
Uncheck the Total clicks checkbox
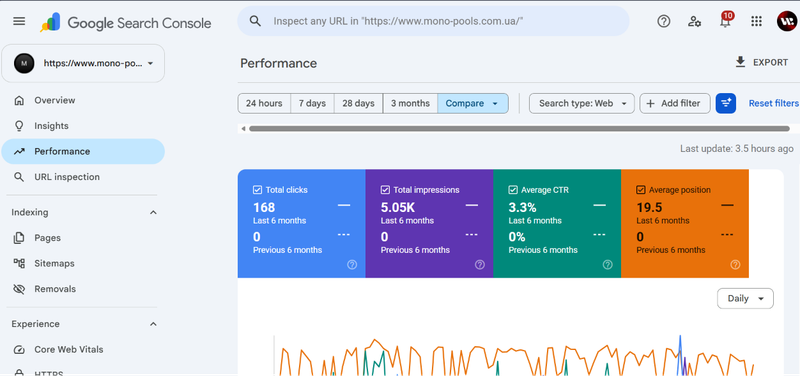tap(257, 190)
